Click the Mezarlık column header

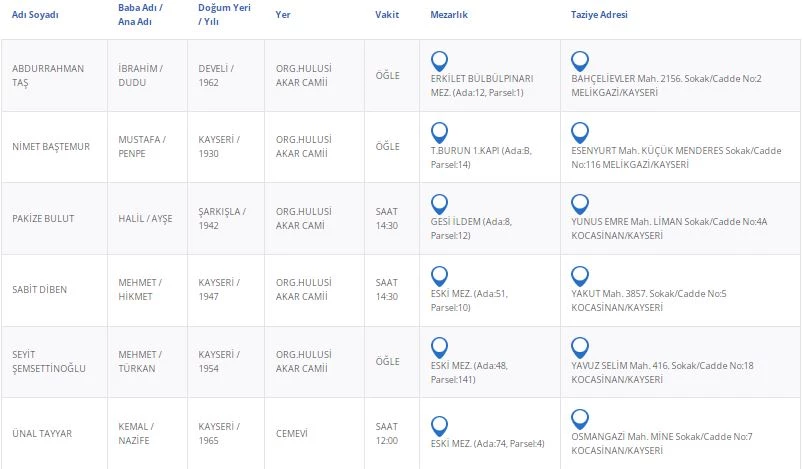click(x=449, y=15)
